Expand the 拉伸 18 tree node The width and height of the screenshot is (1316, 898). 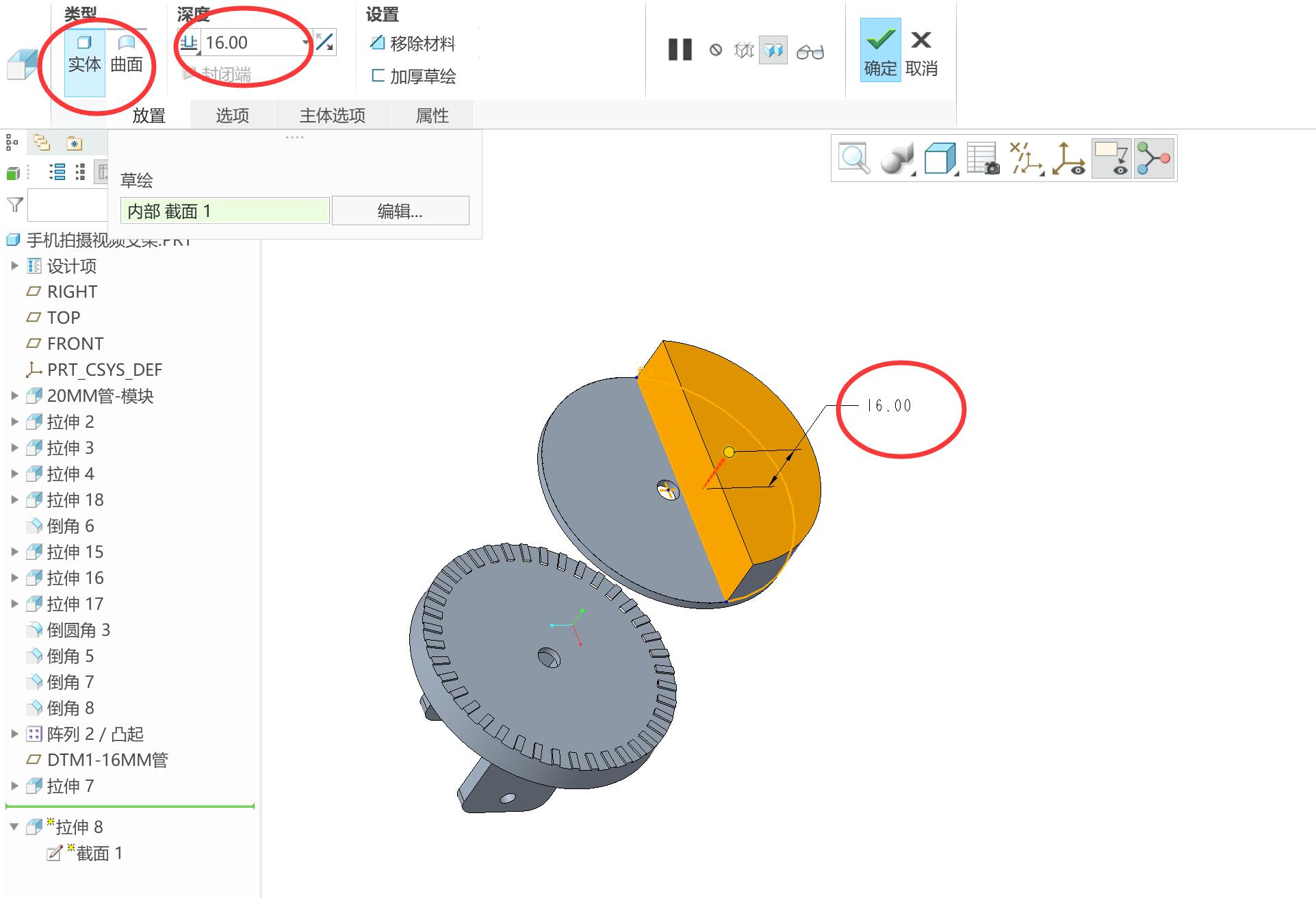tap(14, 500)
